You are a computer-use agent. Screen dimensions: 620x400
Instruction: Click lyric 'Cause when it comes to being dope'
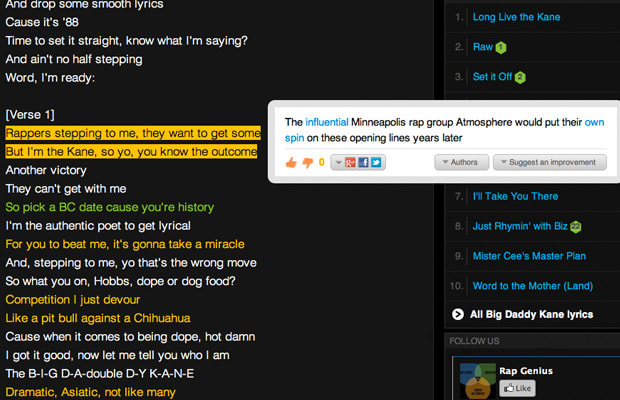click(x=130, y=337)
